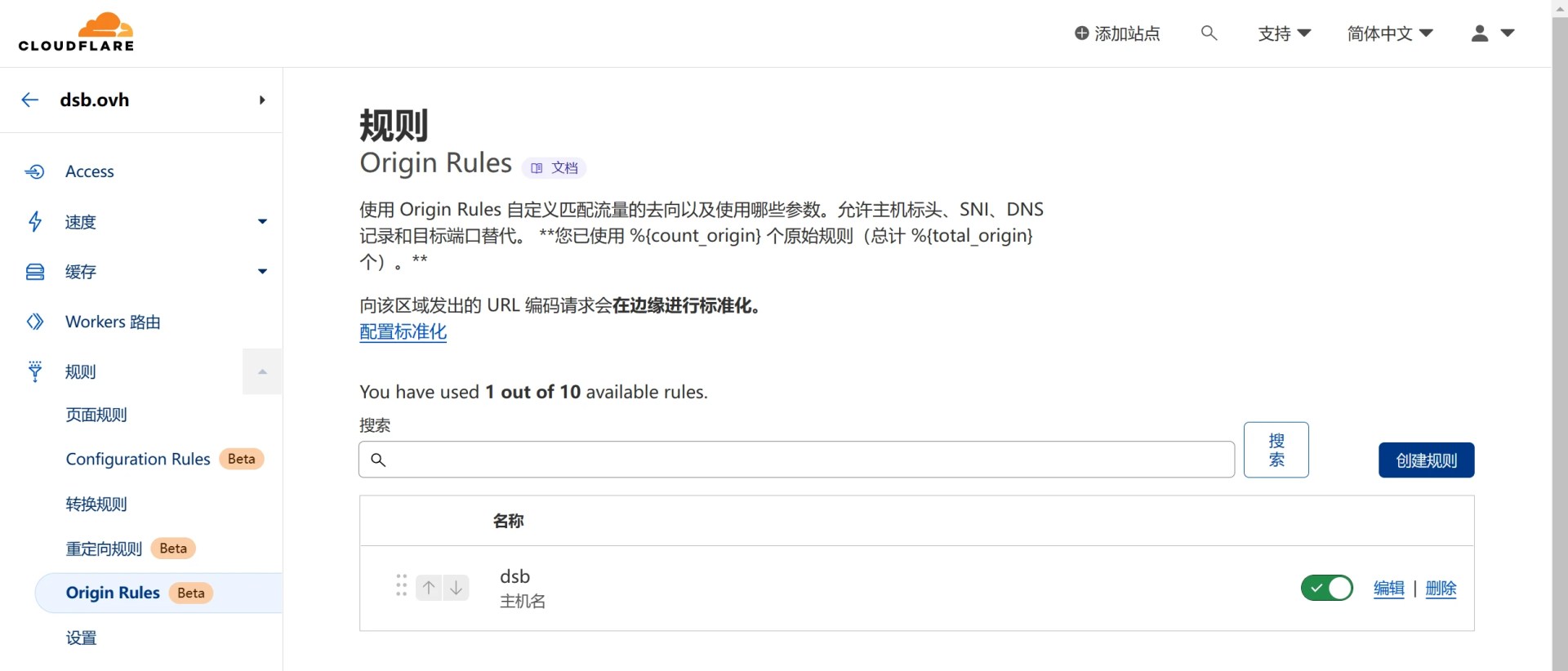Screen dimensions: 1568x671
Task: Click inside the rule search input field
Action: [796, 460]
